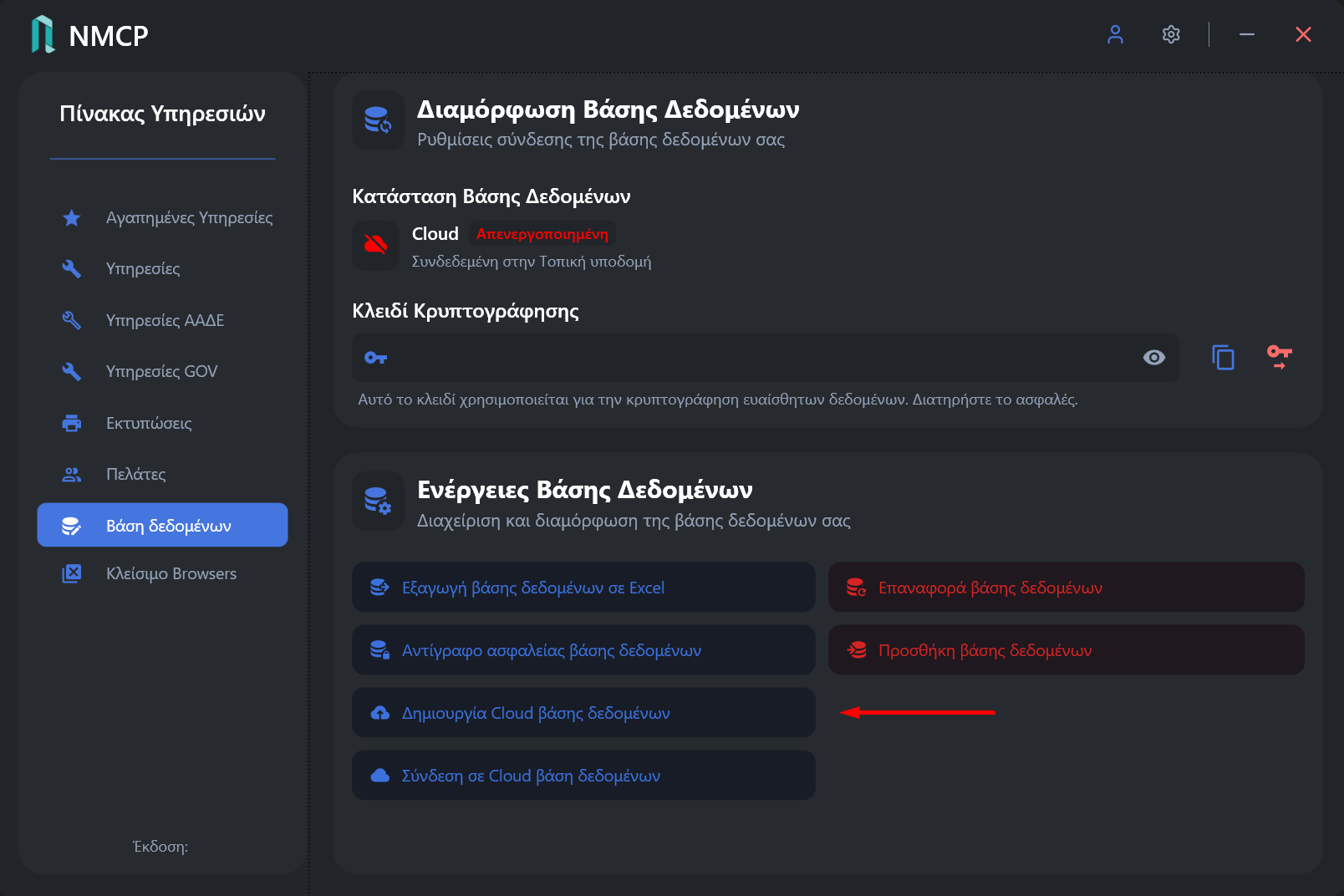Image resolution: width=1344 pixels, height=896 pixels.
Task: Open settings gear icon in title bar
Action: pyautogui.click(x=1171, y=34)
